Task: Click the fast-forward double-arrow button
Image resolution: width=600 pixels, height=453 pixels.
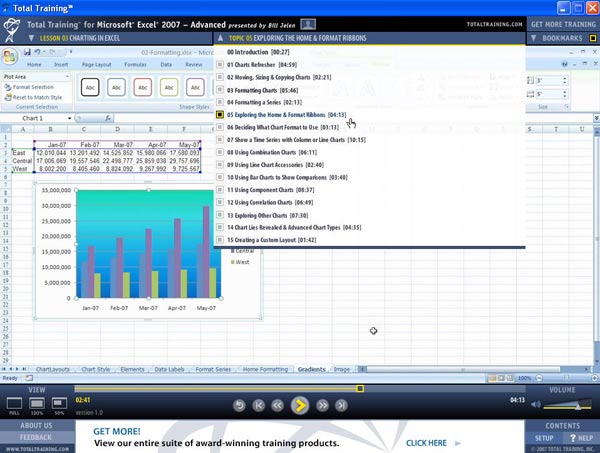Action: pos(321,405)
